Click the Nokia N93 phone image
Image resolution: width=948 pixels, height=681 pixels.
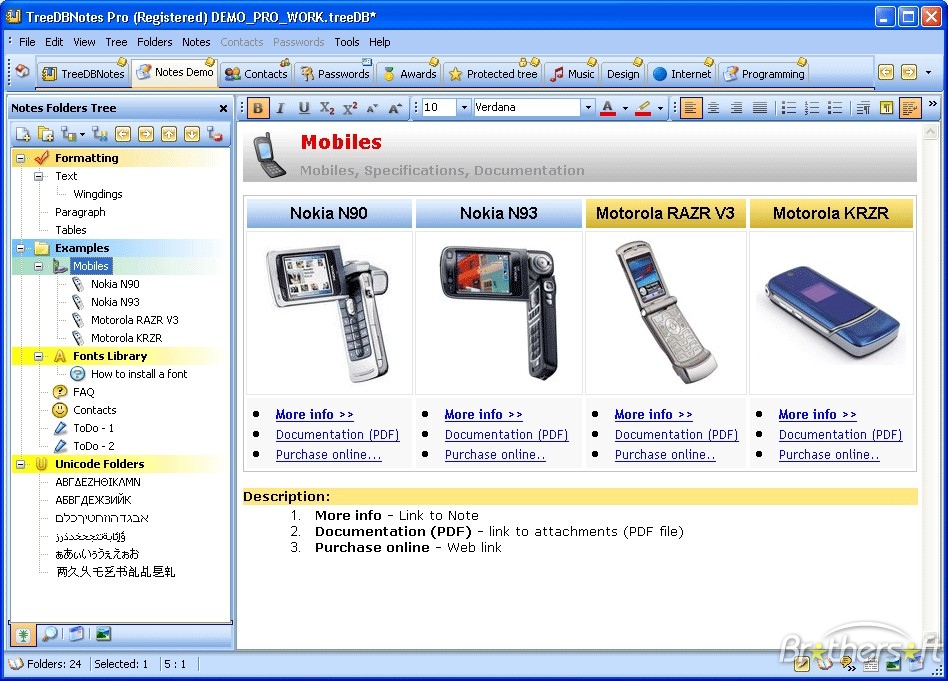498,313
